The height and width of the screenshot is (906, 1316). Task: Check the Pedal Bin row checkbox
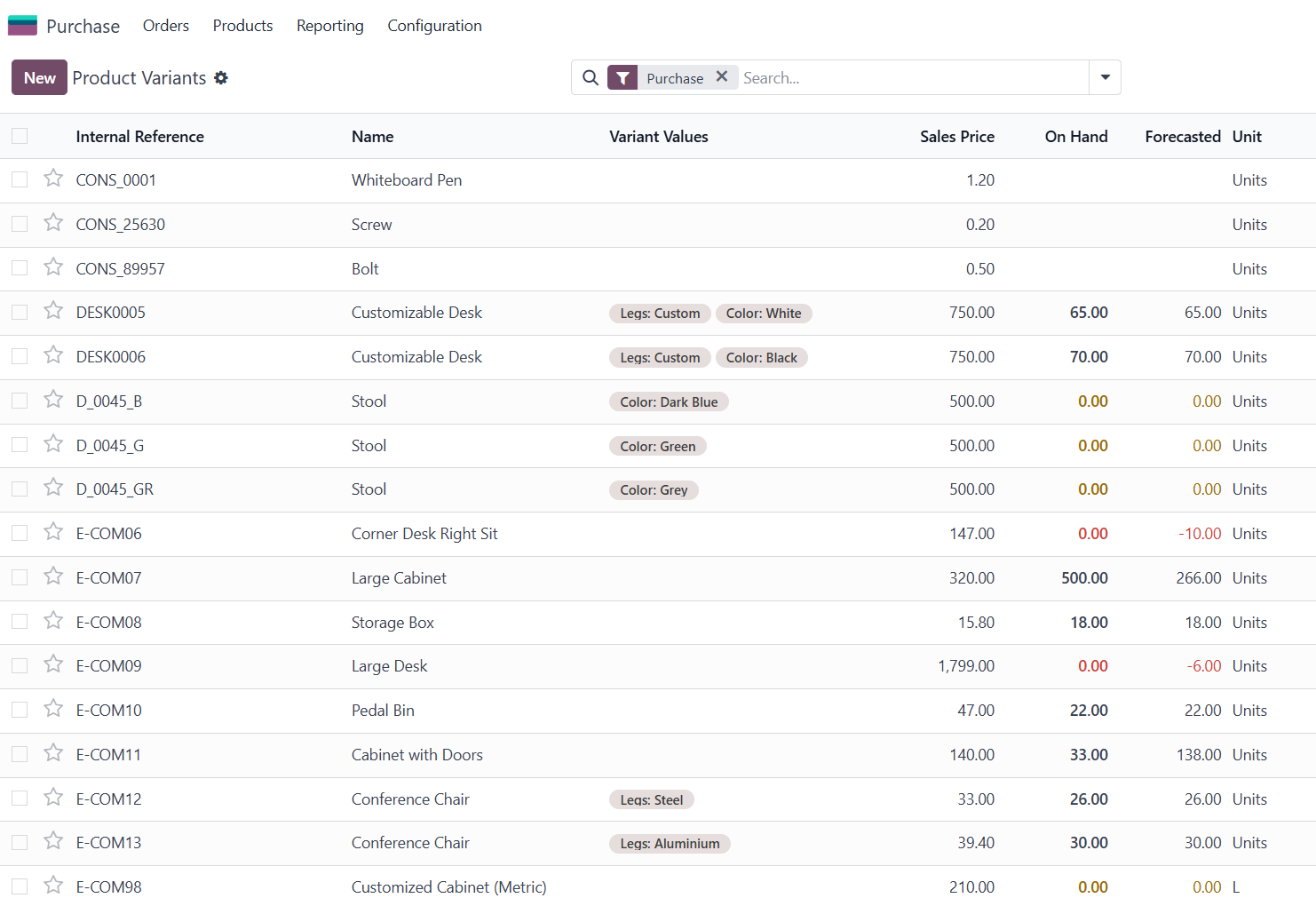point(20,710)
